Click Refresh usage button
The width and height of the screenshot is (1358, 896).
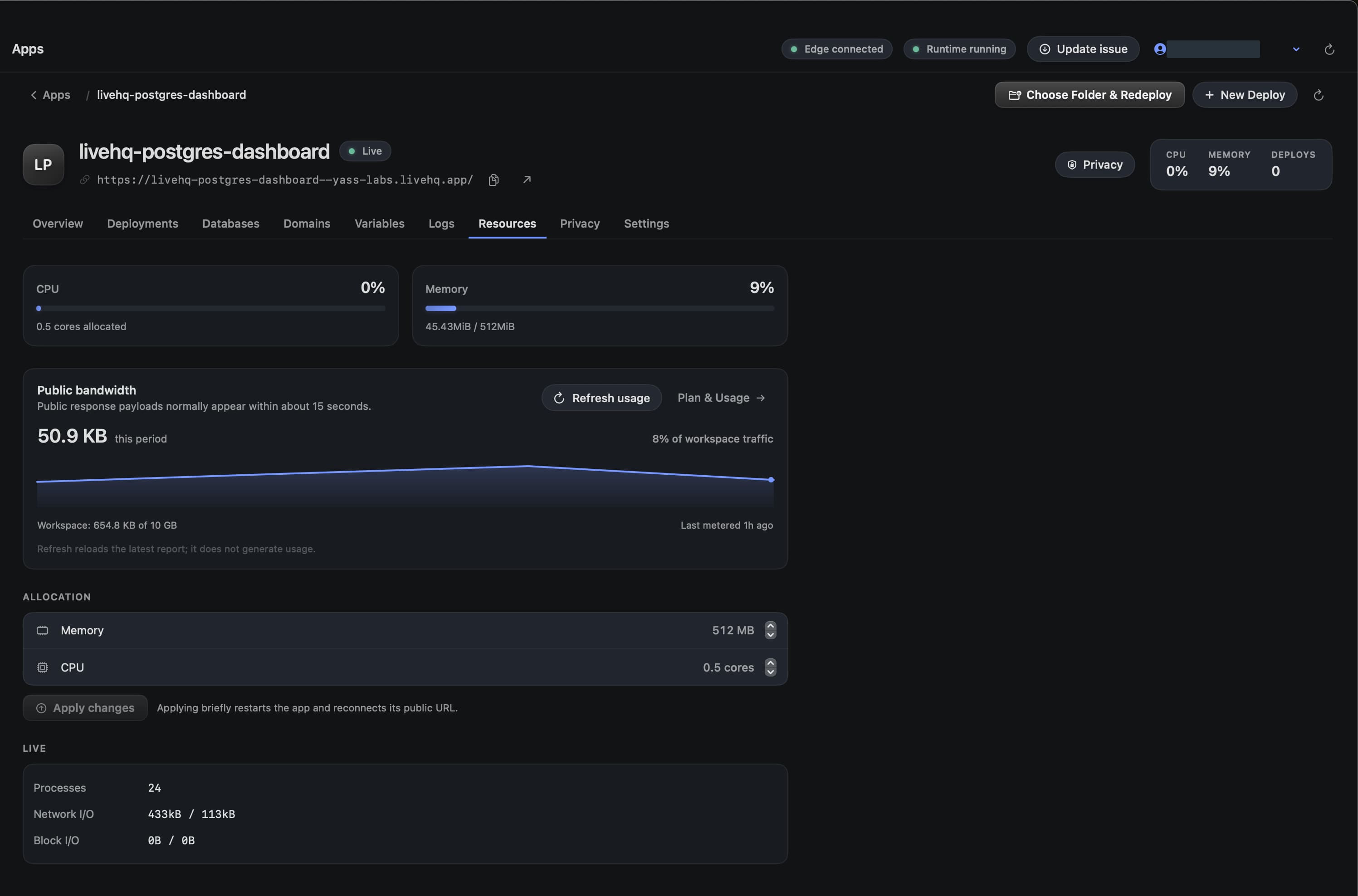(601, 398)
